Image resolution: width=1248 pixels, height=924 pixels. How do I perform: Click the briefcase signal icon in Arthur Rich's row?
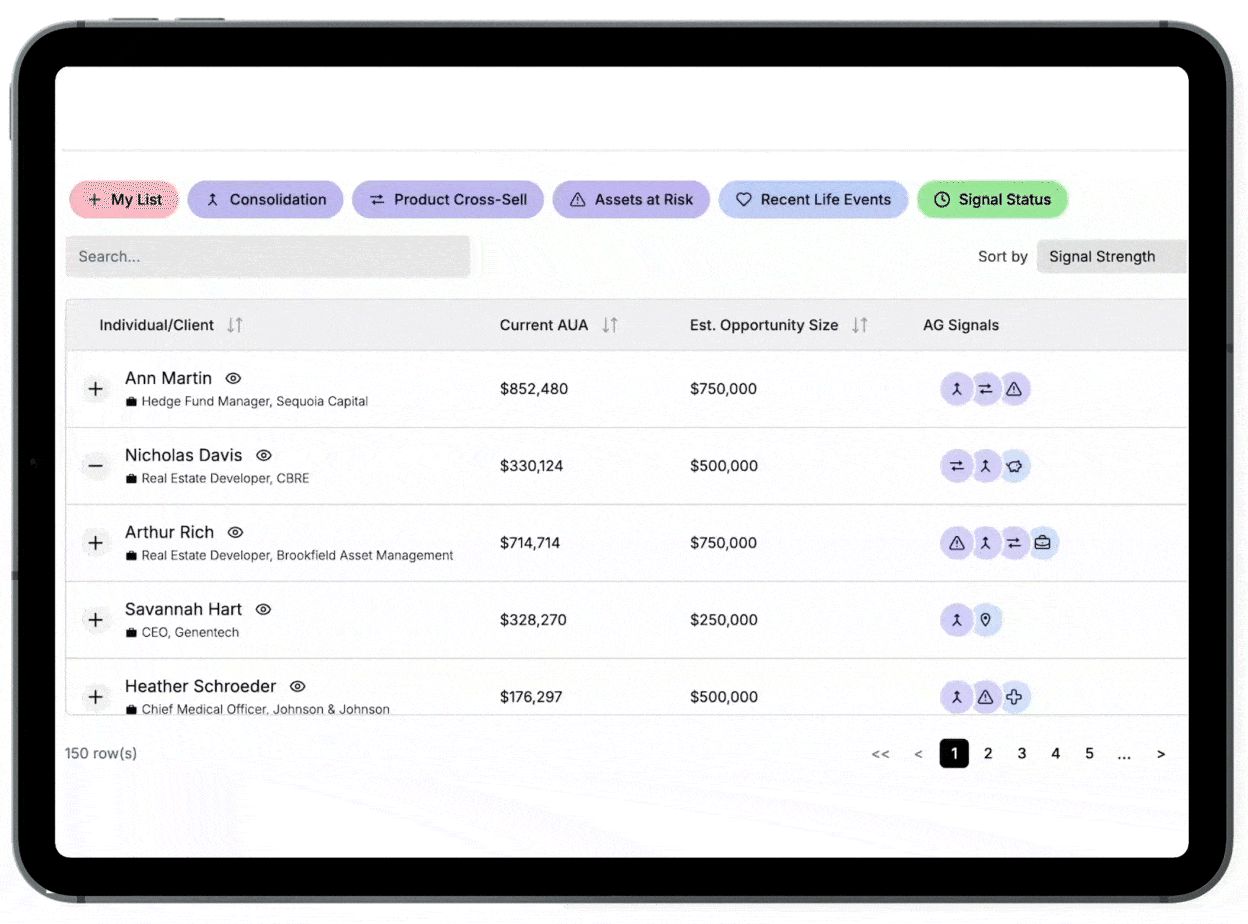pos(1043,543)
